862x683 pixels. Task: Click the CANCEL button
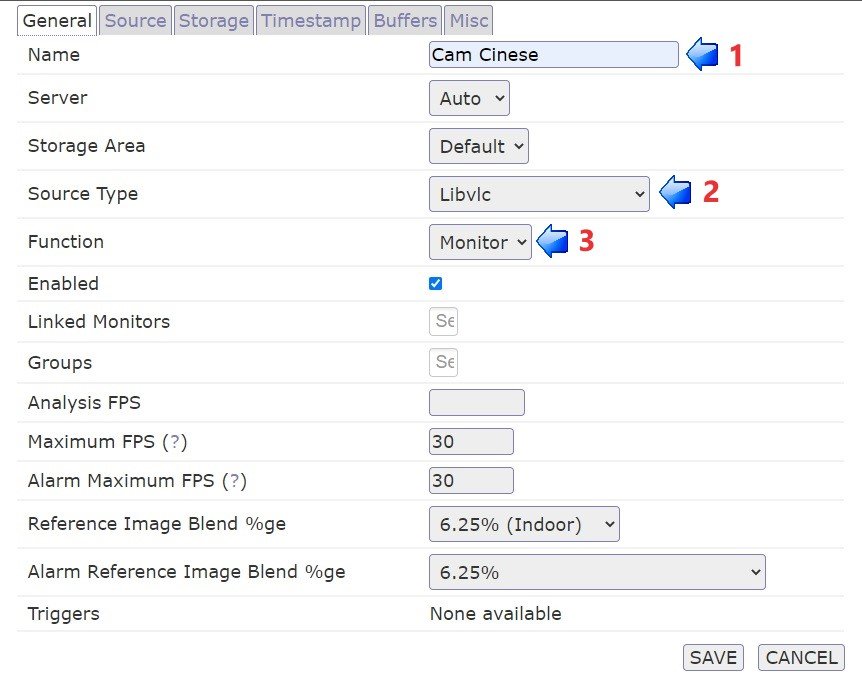pos(800,657)
